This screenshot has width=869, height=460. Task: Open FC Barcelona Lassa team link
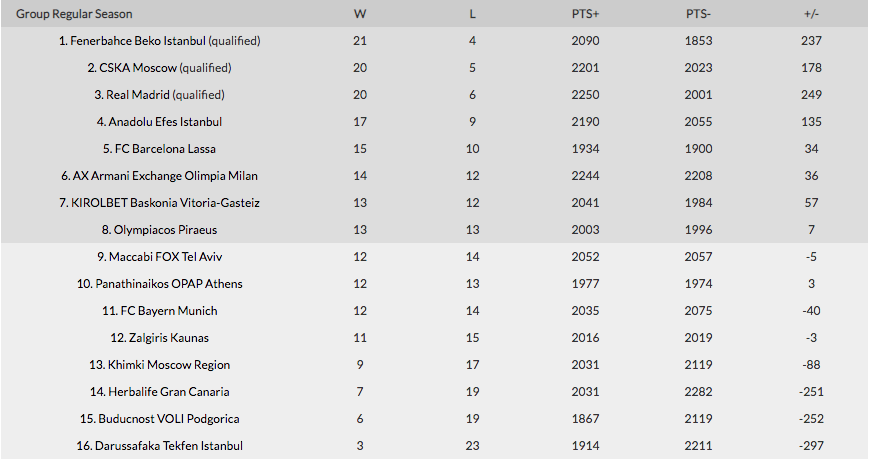(165, 149)
